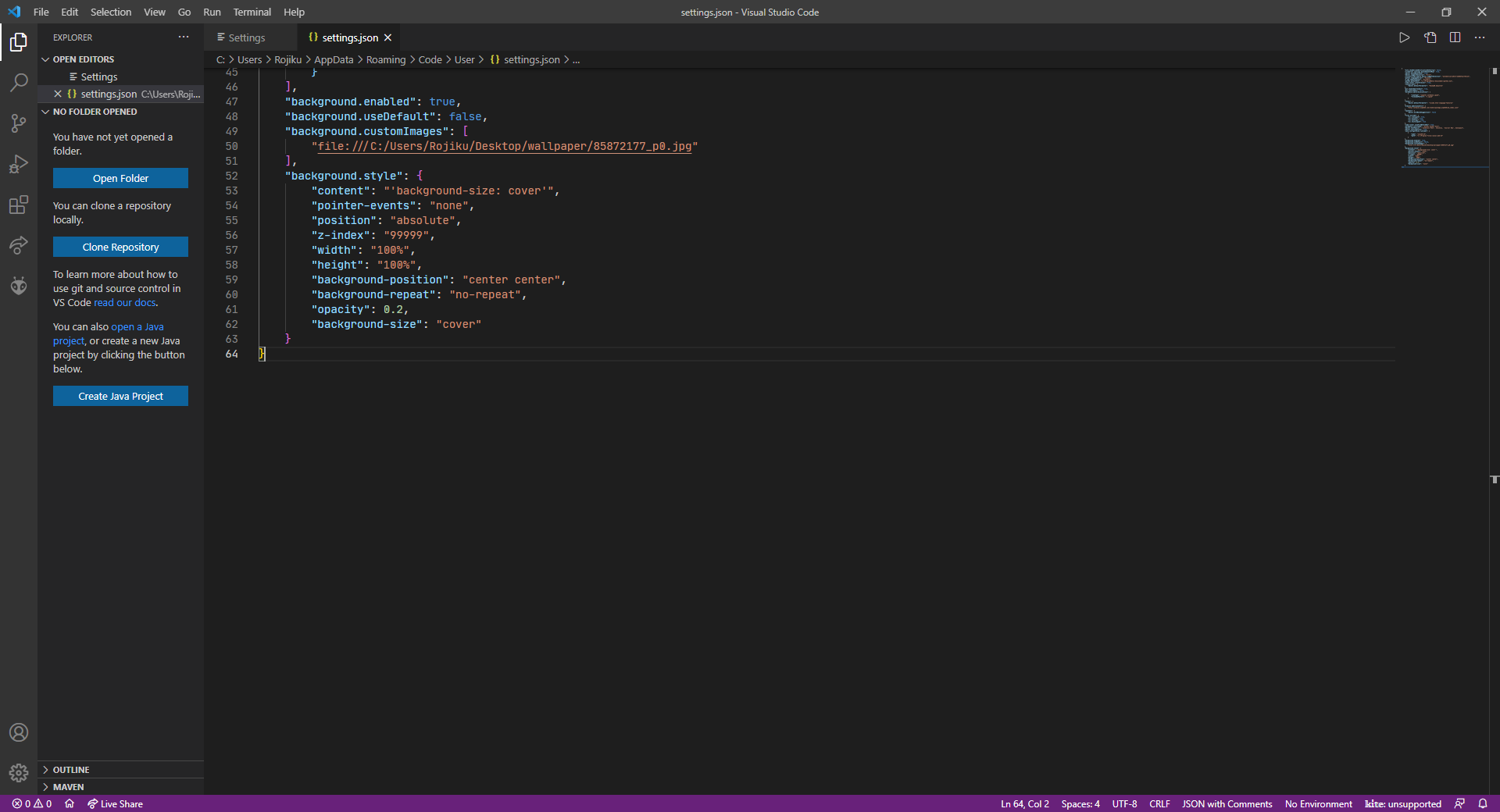
Task: Click the settings.json breadcrumb segment
Action: click(x=525, y=60)
